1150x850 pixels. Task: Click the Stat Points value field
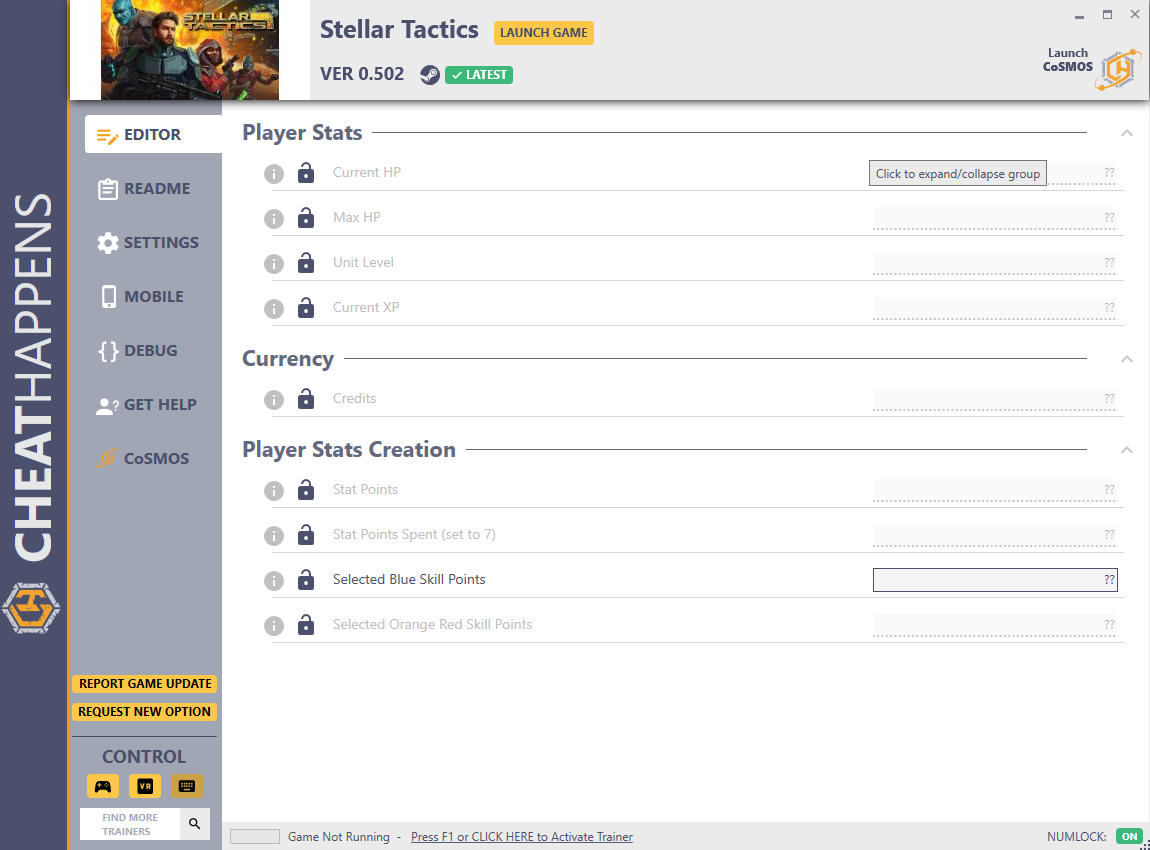click(995, 490)
